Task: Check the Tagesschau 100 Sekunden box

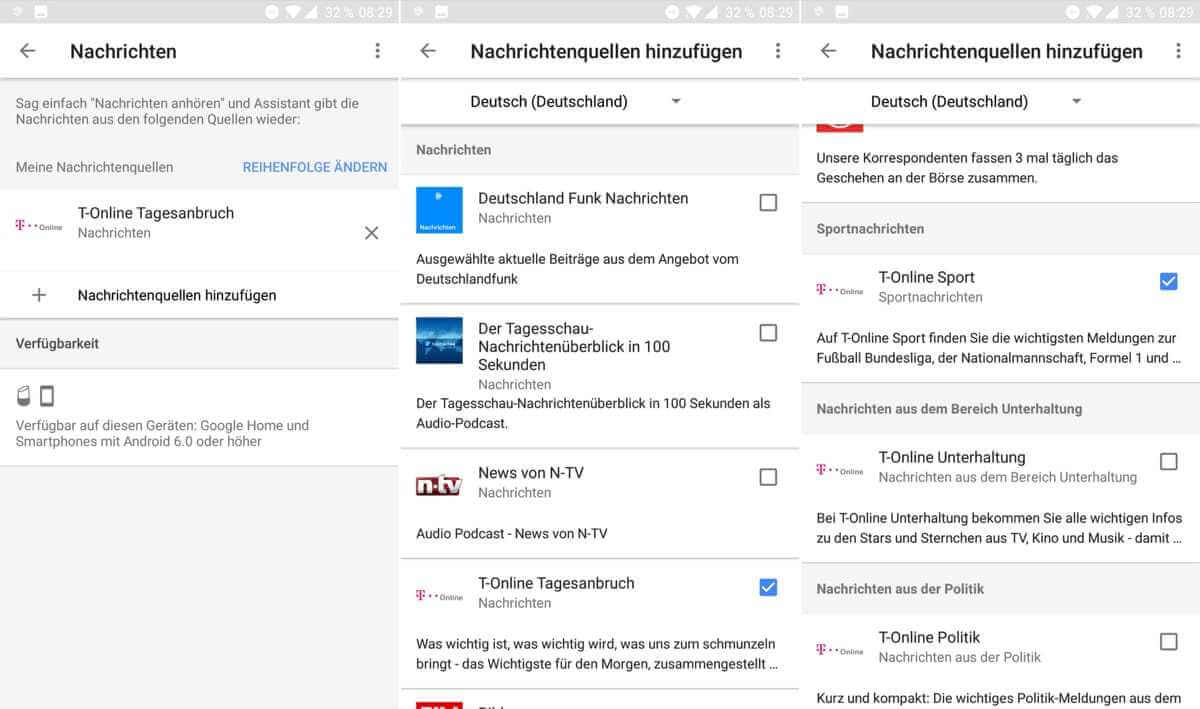Action: click(768, 333)
